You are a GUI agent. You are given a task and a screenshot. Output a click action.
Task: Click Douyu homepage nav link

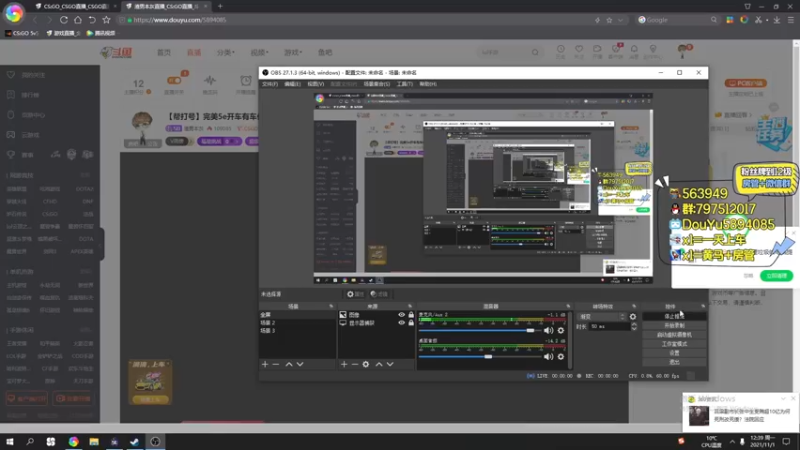pos(164,53)
